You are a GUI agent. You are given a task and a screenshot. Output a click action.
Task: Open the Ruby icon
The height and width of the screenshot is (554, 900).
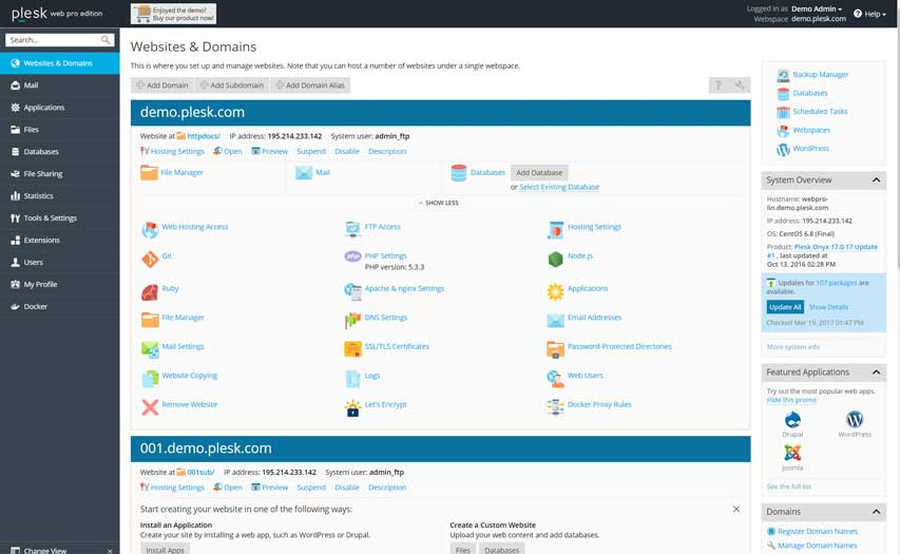point(150,292)
